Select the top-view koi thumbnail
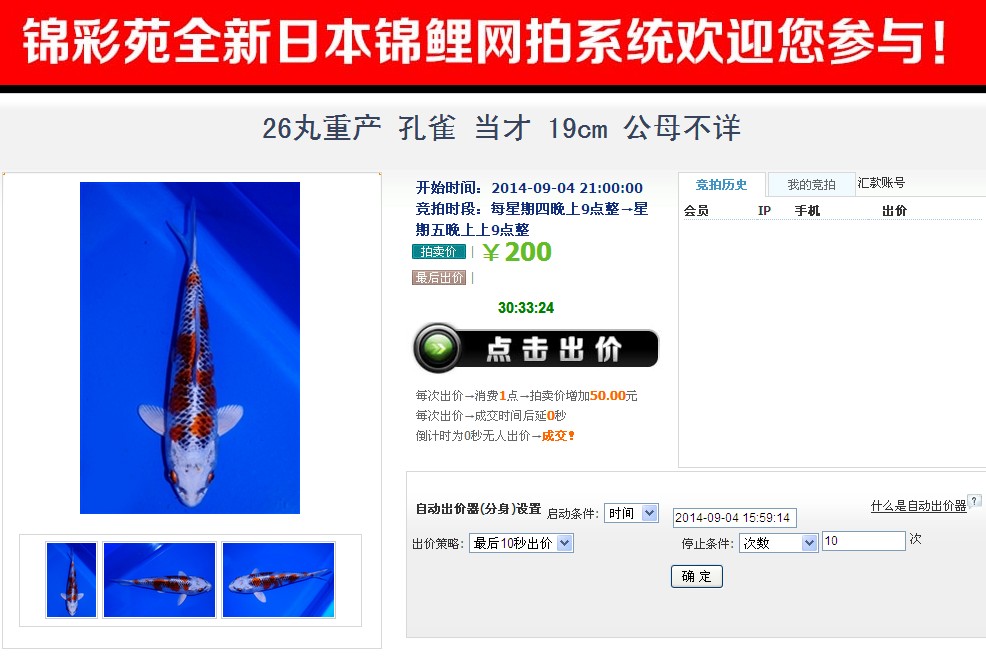986x669 pixels. (71, 580)
